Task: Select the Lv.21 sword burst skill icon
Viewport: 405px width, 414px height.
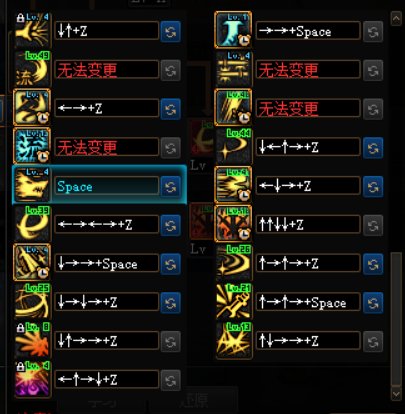Action: click(233, 302)
